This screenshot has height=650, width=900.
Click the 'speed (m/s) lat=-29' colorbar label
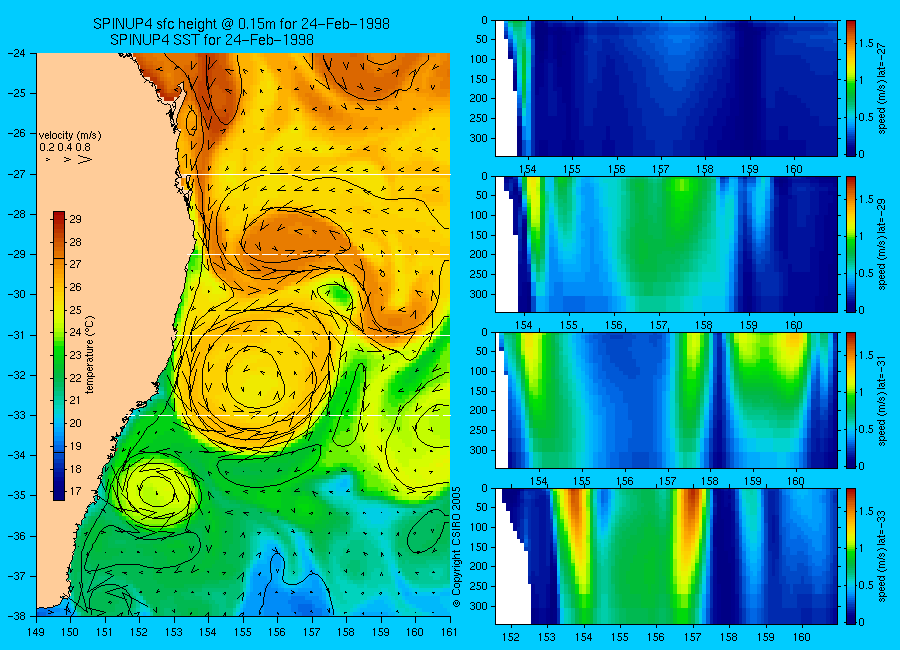883,244
